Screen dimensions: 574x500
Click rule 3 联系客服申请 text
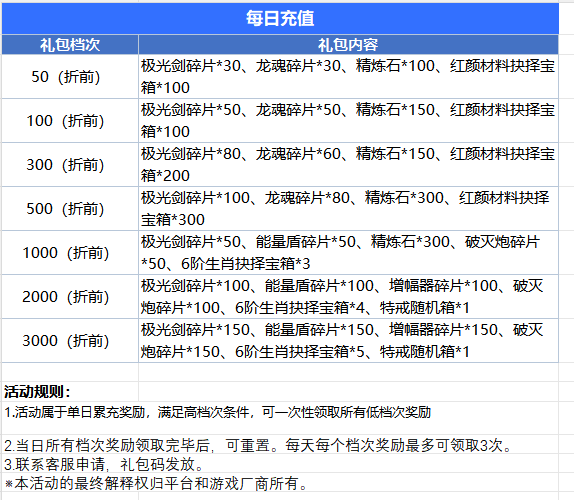point(104,464)
